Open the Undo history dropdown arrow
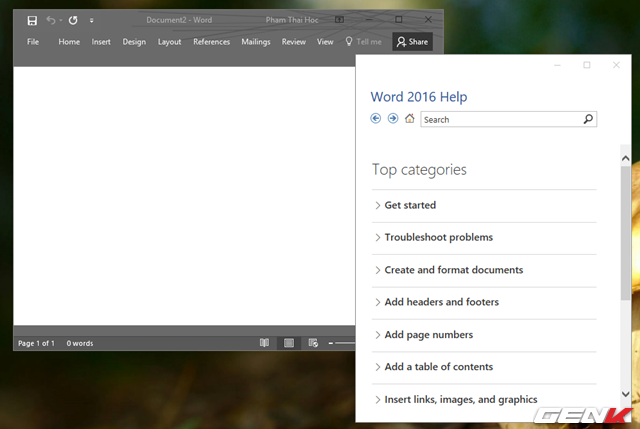The height and width of the screenshot is (429, 640). click(x=61, y=20)
